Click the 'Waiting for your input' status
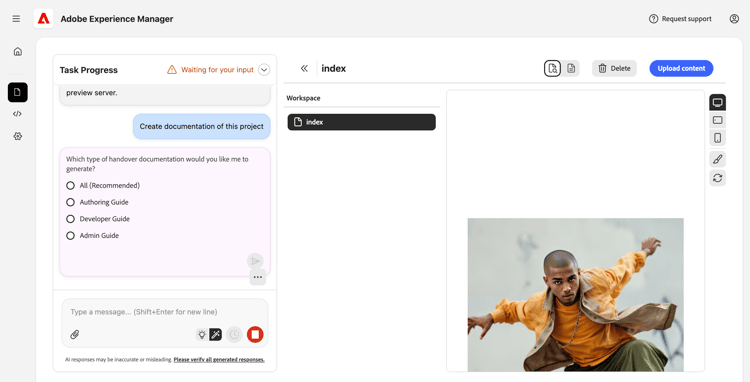 click(217, 70)
